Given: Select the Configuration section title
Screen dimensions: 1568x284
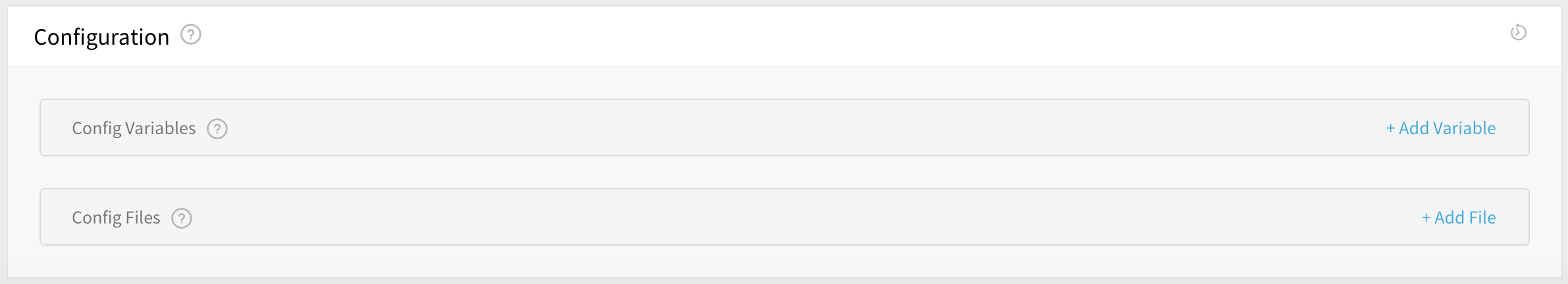Looking at the screenshot, I should [101, 37].
